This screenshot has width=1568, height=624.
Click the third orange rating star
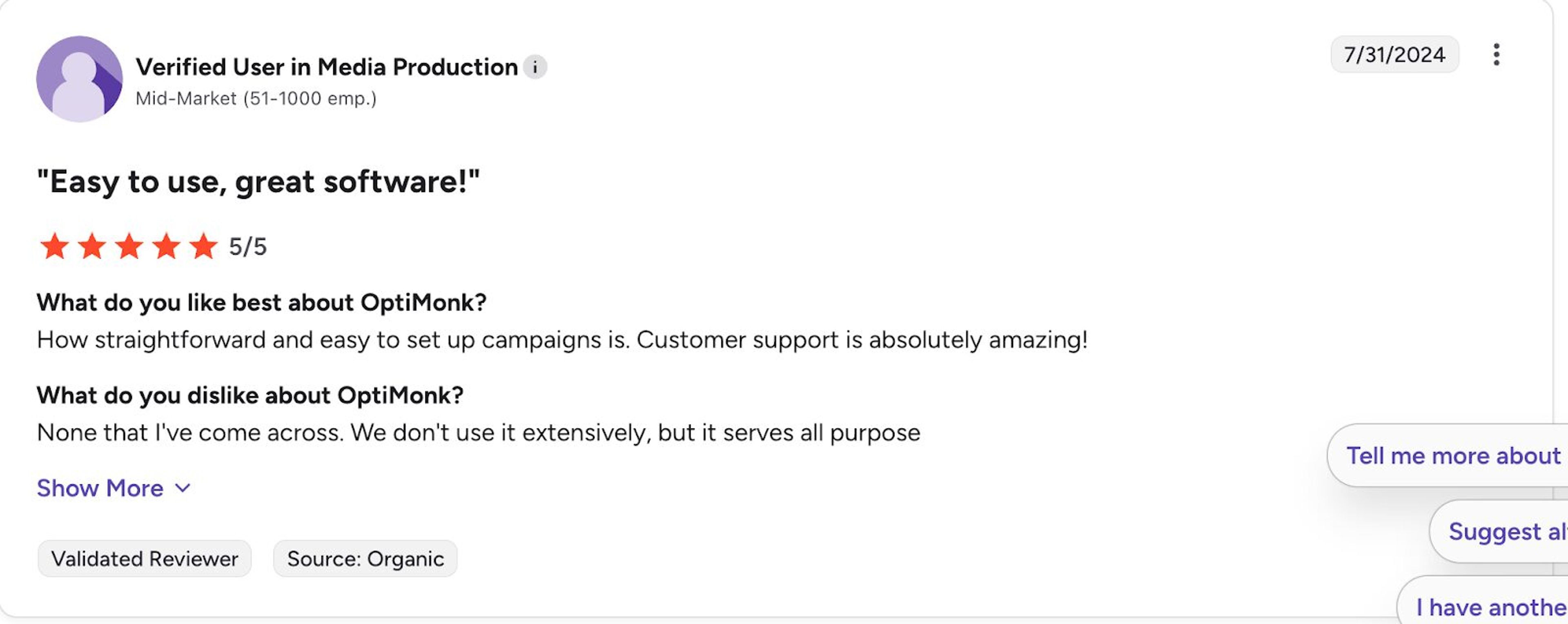(129, 246)
